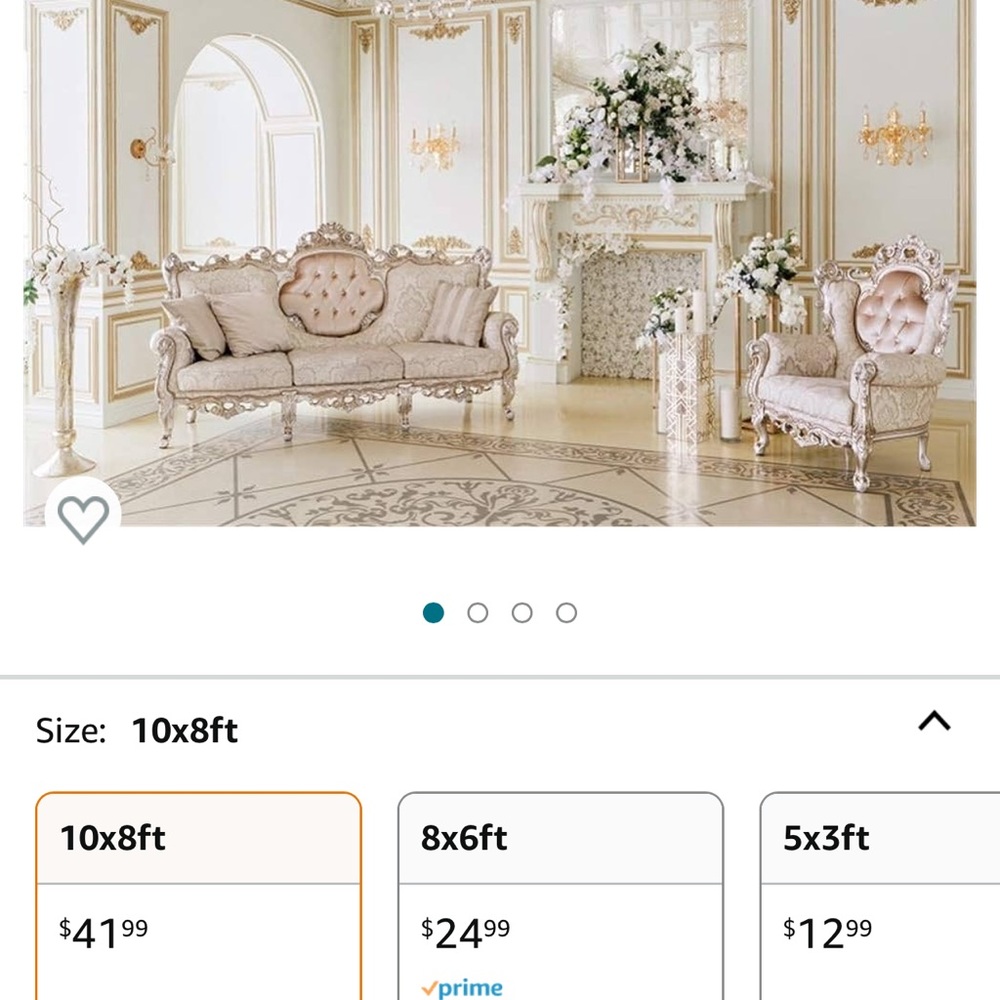The width and height of the screenshot is (1000, 1000).
Task: Choose the 8x6ft size option
Action: click(x=560, y=890)
